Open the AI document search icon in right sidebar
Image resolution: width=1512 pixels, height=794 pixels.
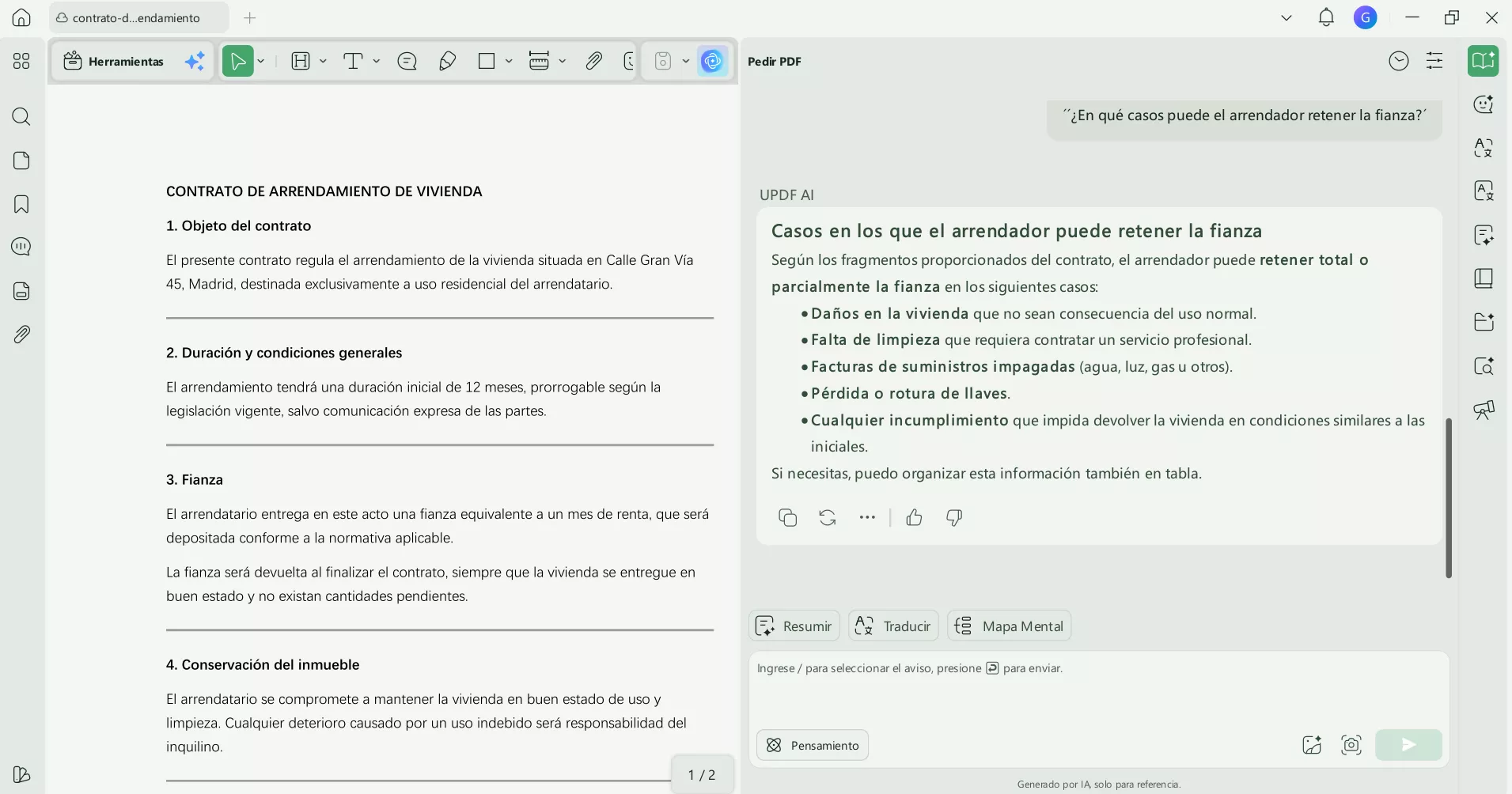pos(1484,365)
